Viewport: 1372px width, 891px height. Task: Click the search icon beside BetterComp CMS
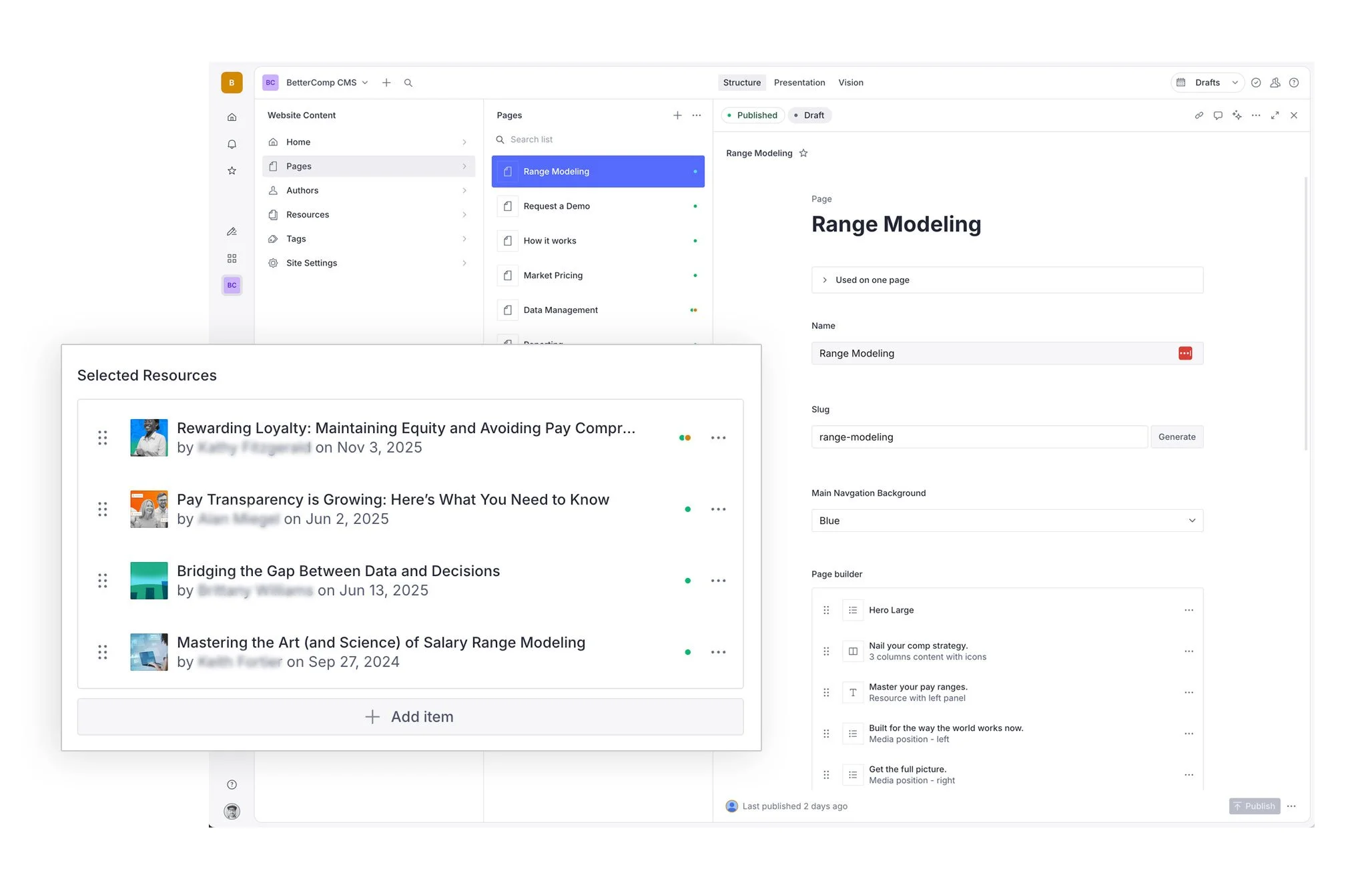click(408, 83)
